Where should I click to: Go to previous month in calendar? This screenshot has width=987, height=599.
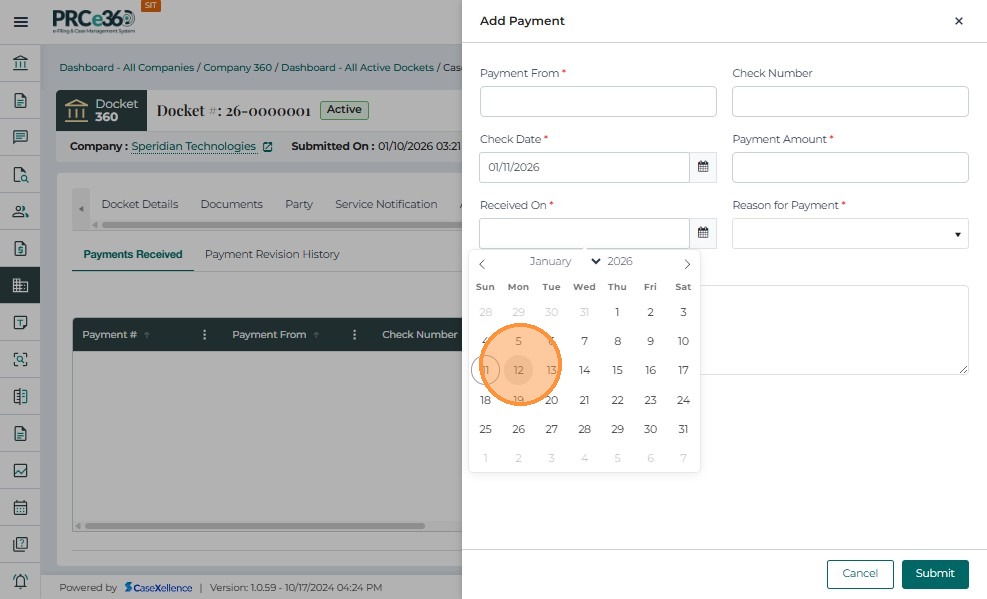[x=482, y=264]
